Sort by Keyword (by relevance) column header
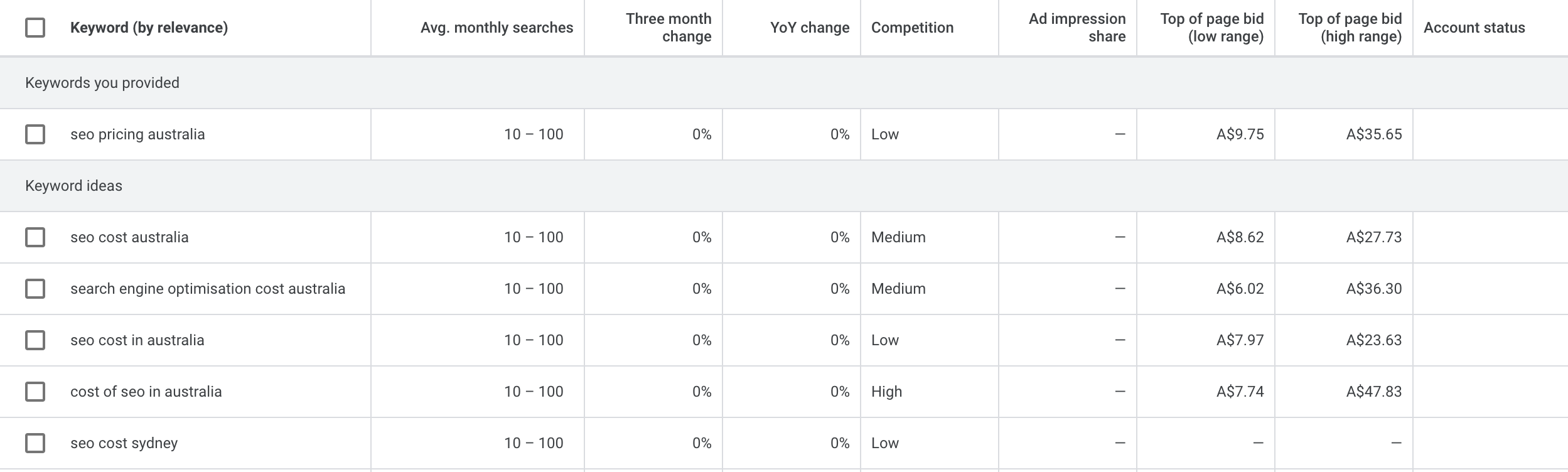 pyautogui.click(x=149, y=28)
